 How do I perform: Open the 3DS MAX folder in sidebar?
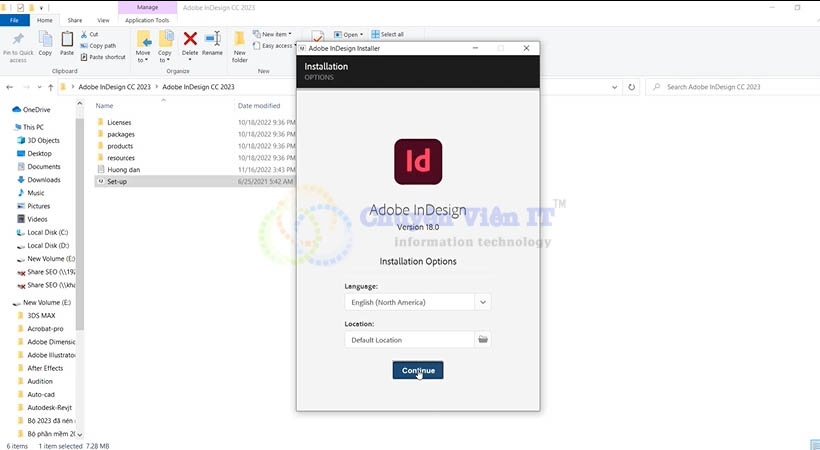(41, 316)
